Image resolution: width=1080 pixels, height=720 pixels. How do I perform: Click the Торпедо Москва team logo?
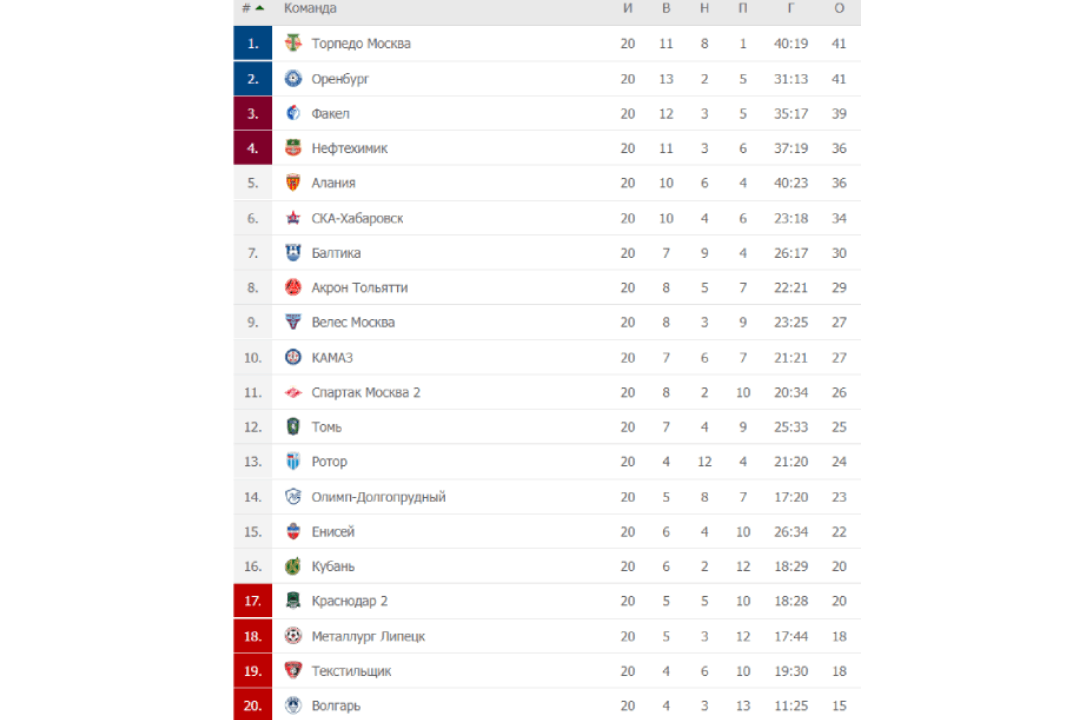pyautogui.click(x=293, y=43)
